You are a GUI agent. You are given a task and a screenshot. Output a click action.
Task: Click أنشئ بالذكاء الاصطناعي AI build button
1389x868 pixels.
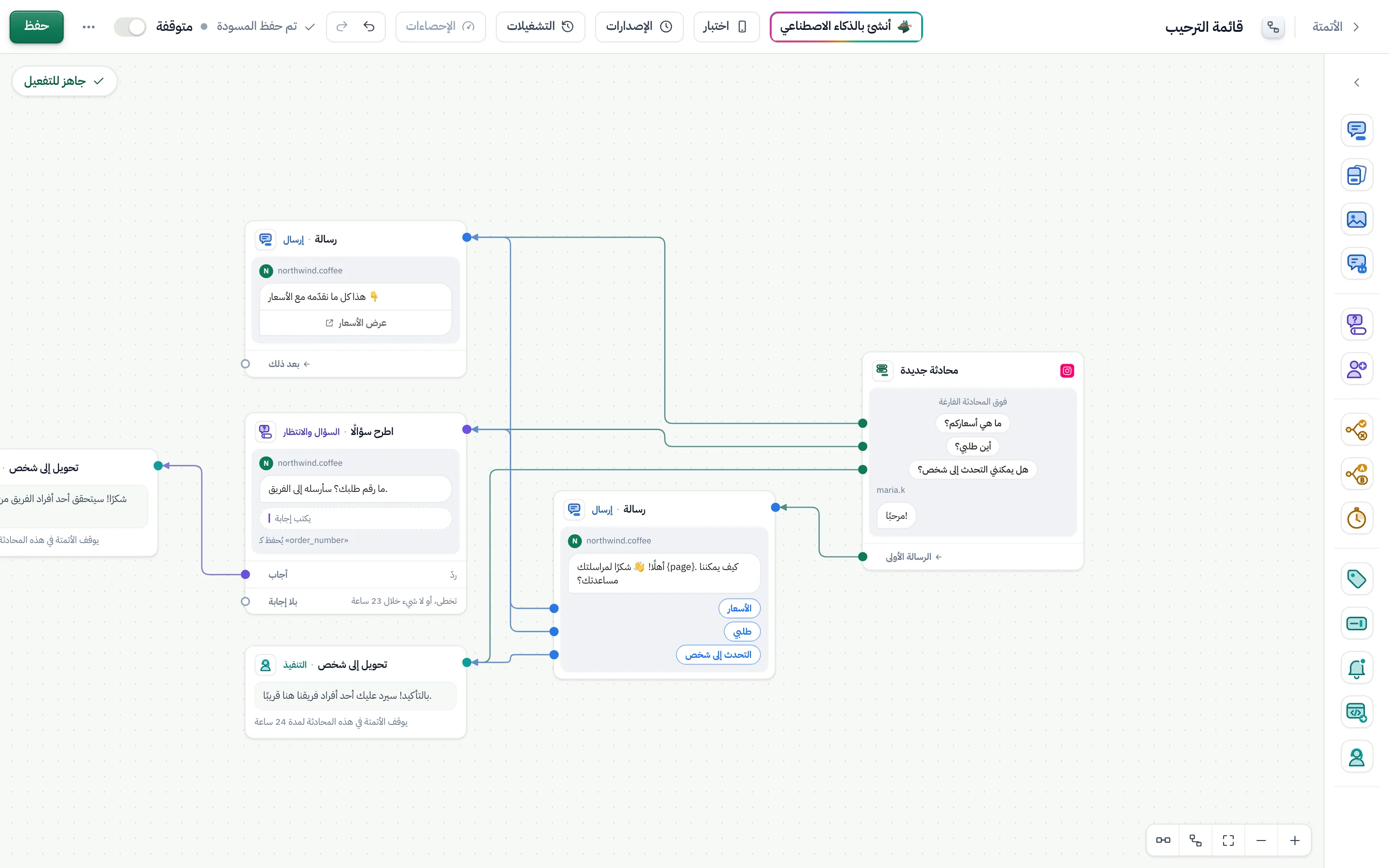[x=845, y=27]
